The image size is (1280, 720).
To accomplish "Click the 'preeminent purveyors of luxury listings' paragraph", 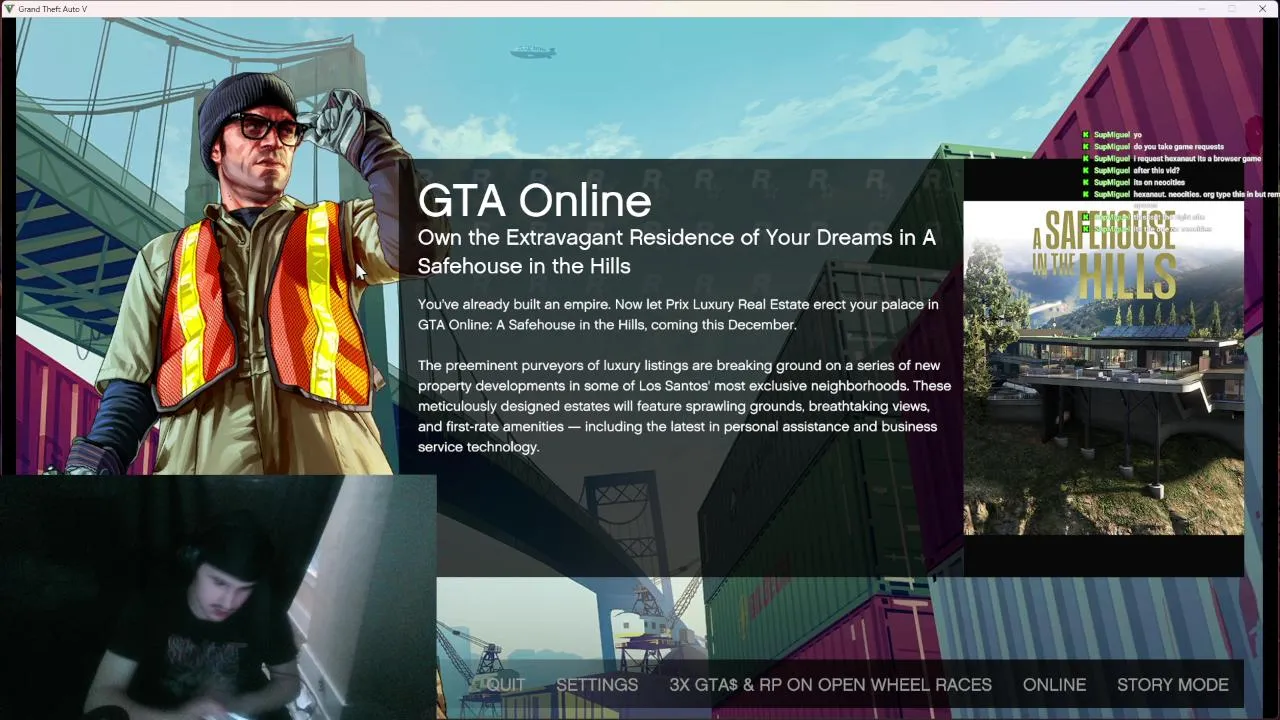I will point(684,406).
